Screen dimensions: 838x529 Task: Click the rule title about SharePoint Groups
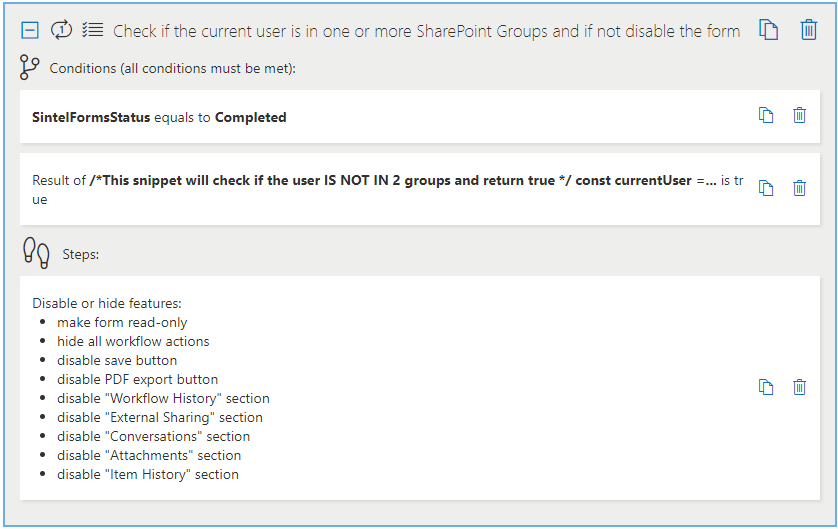click(427, 31)
